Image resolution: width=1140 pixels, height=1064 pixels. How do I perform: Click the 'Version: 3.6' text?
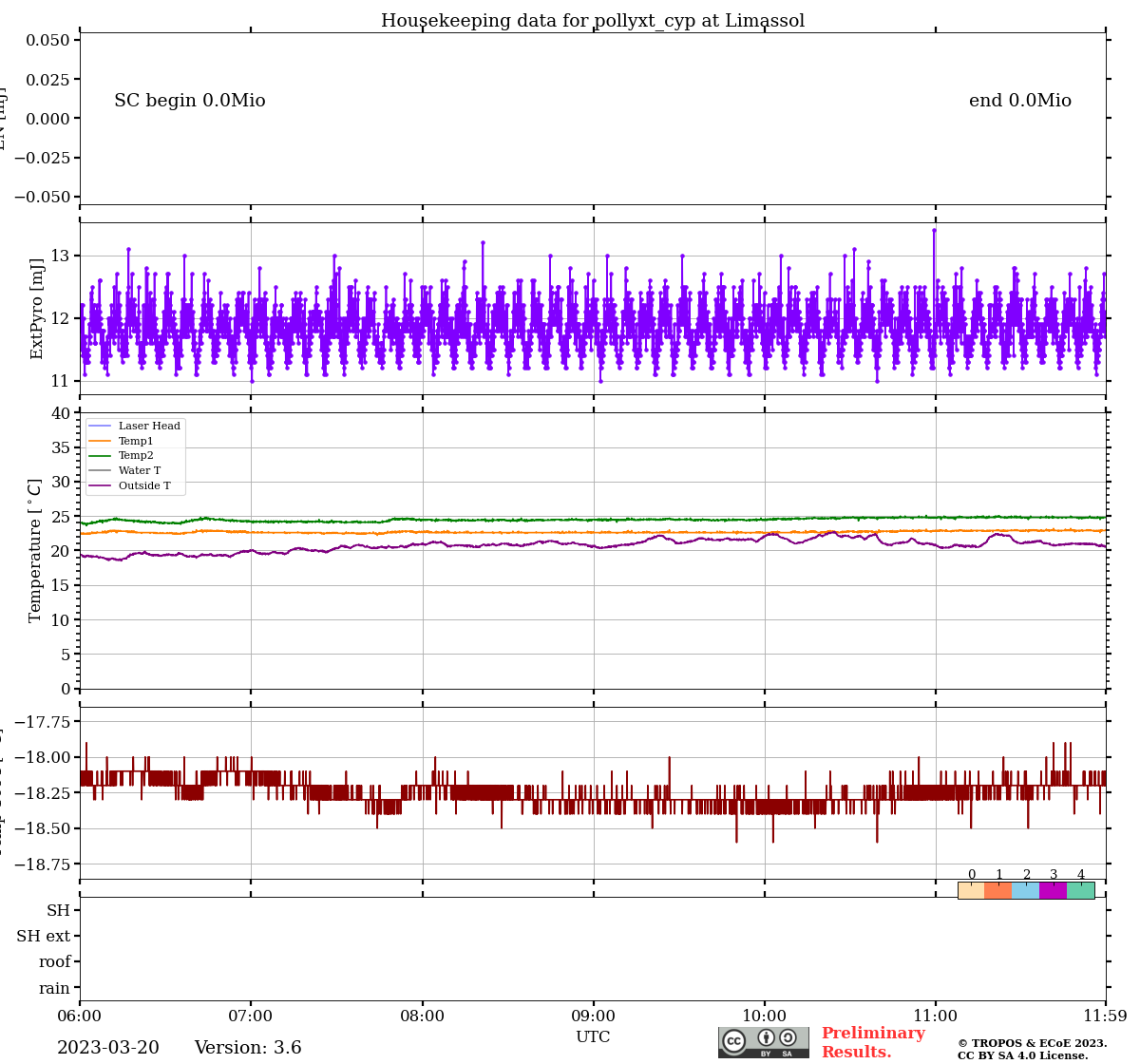click(248, 1048)
